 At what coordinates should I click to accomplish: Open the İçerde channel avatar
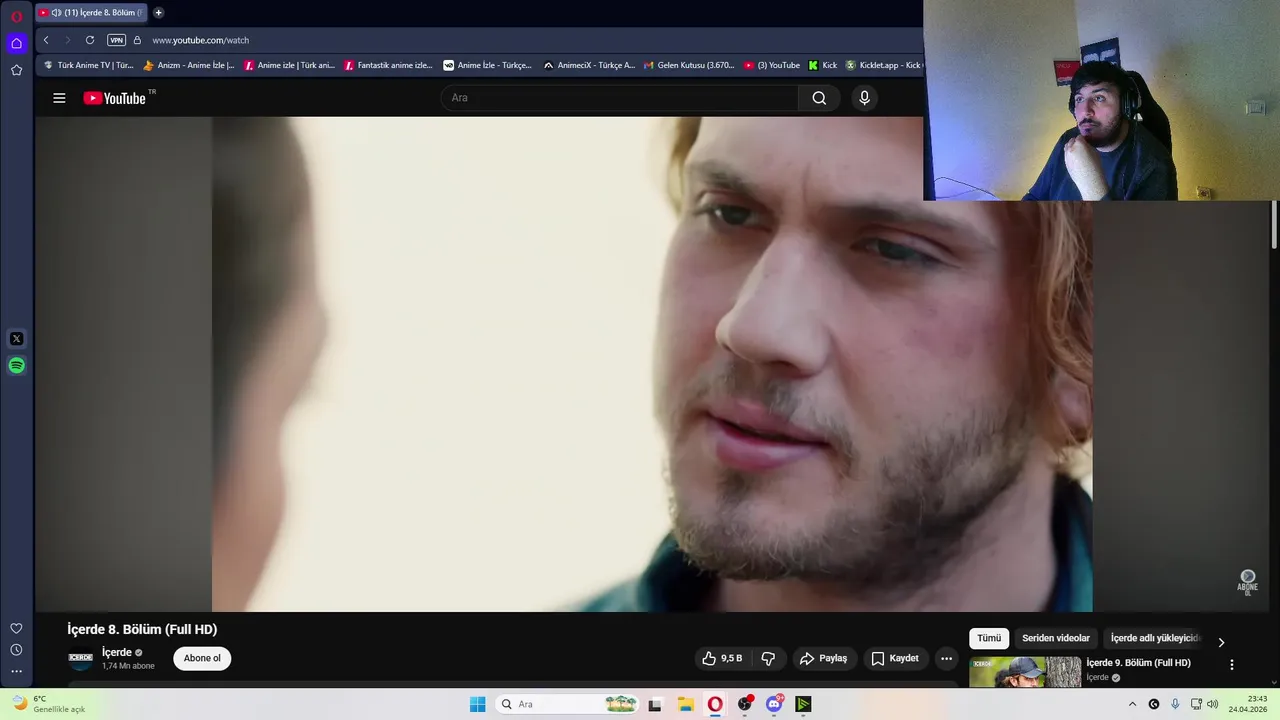click(x=80, y=658)
